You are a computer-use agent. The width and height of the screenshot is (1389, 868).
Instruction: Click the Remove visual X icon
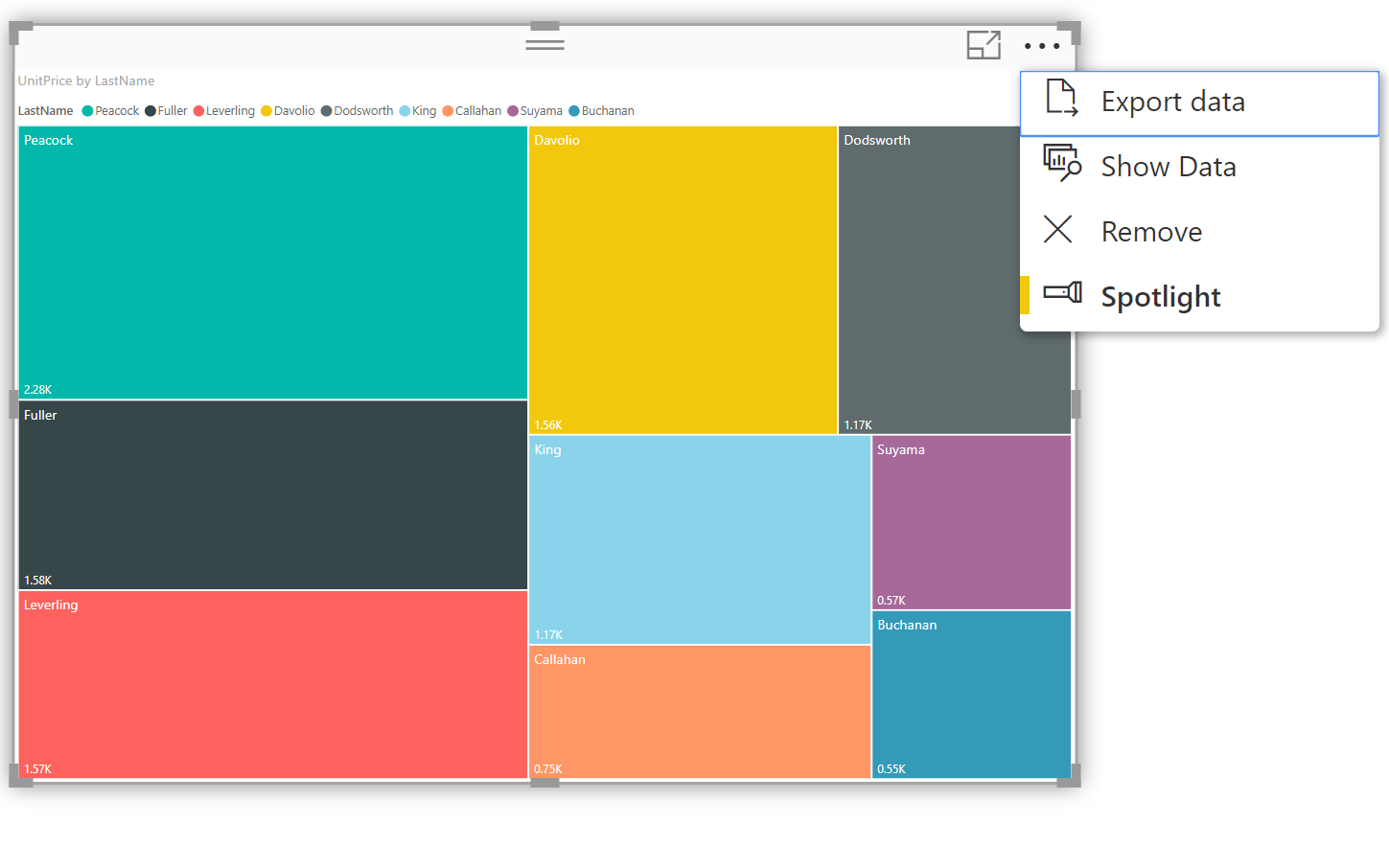pyautogui.click(x=1057, y=230)
